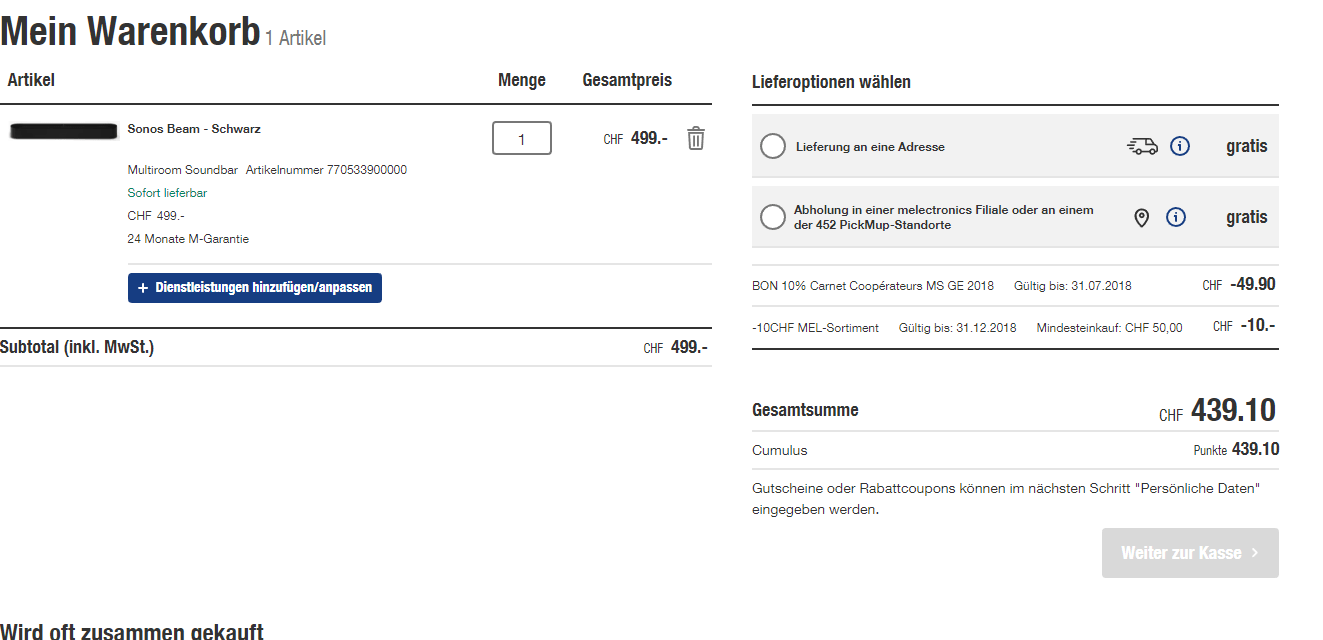Click the map pin location icon

pyautogui.click(x=1141, y=218)
